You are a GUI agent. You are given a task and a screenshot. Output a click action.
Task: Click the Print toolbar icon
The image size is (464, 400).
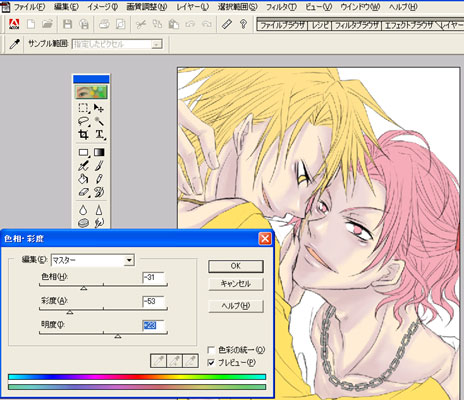[104, 24]
